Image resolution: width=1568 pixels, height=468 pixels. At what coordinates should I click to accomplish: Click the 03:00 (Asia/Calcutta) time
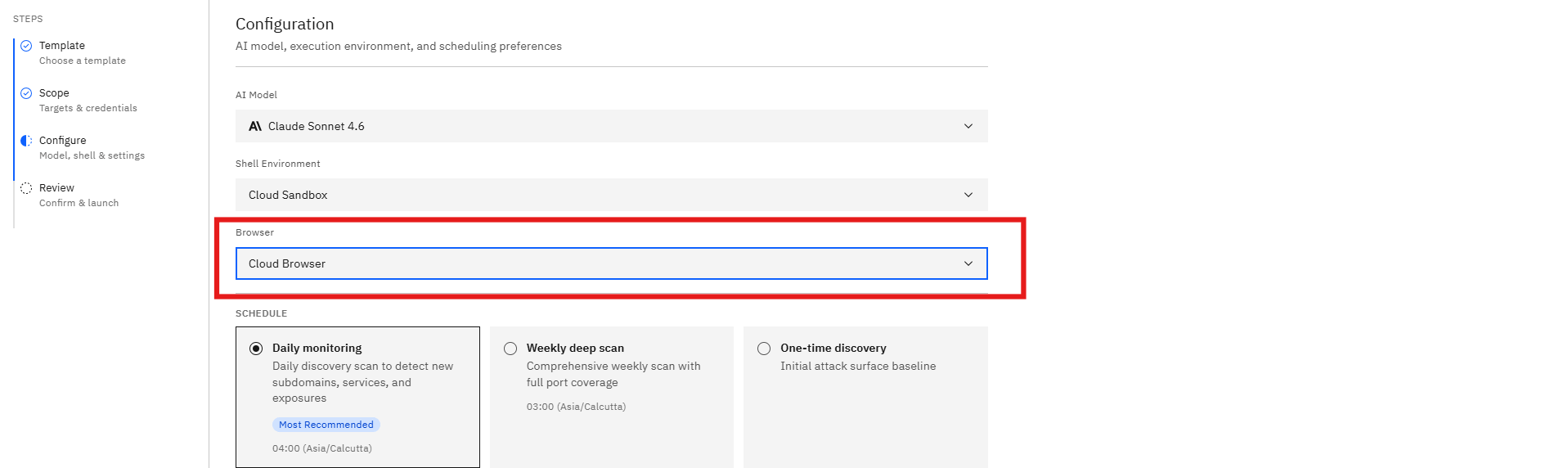(576, 407)
